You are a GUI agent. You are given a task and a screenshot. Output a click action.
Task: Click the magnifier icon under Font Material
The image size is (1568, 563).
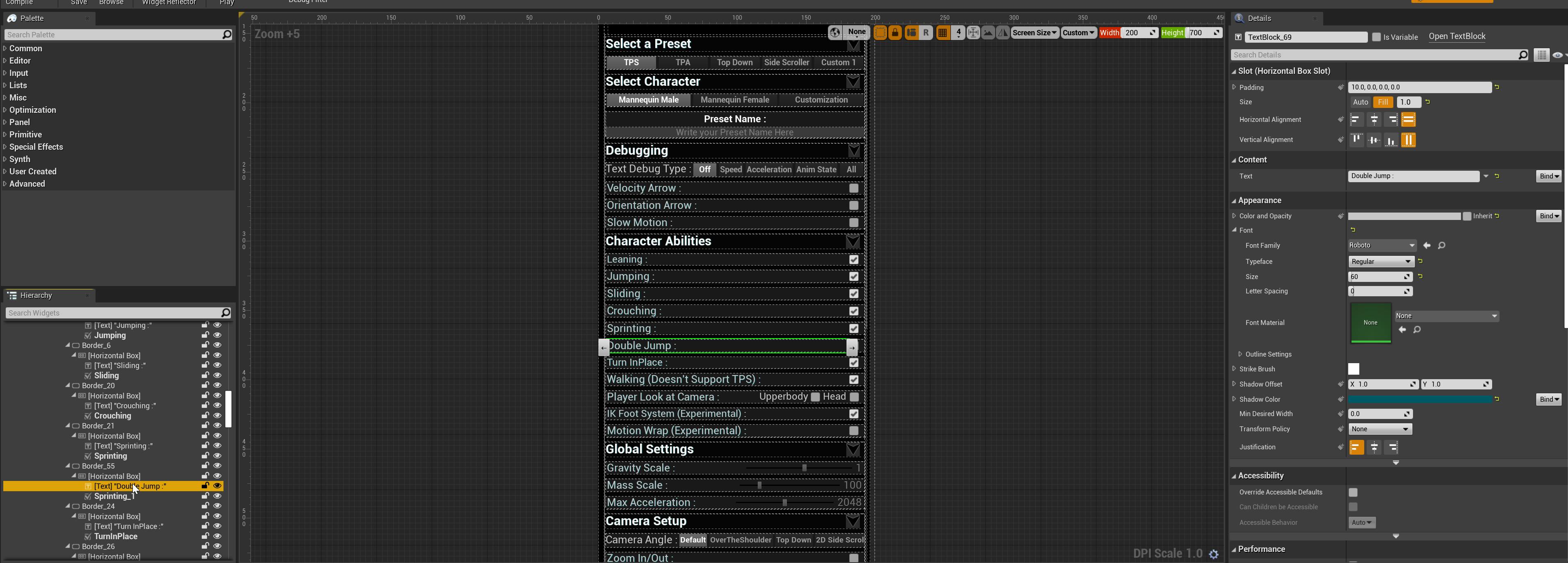tap(1417, 330)
